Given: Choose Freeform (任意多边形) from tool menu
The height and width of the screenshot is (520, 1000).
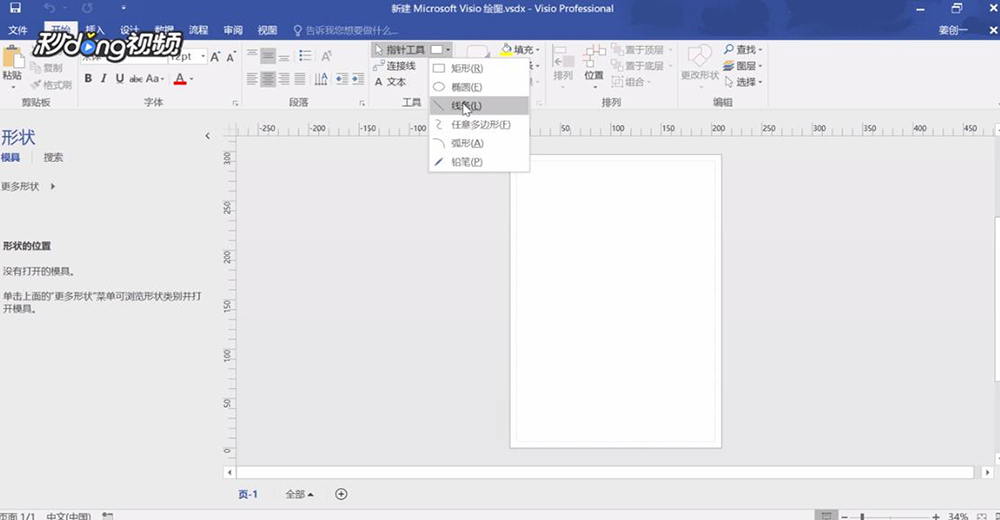Looking at the screenshot, I should point(479,124).
